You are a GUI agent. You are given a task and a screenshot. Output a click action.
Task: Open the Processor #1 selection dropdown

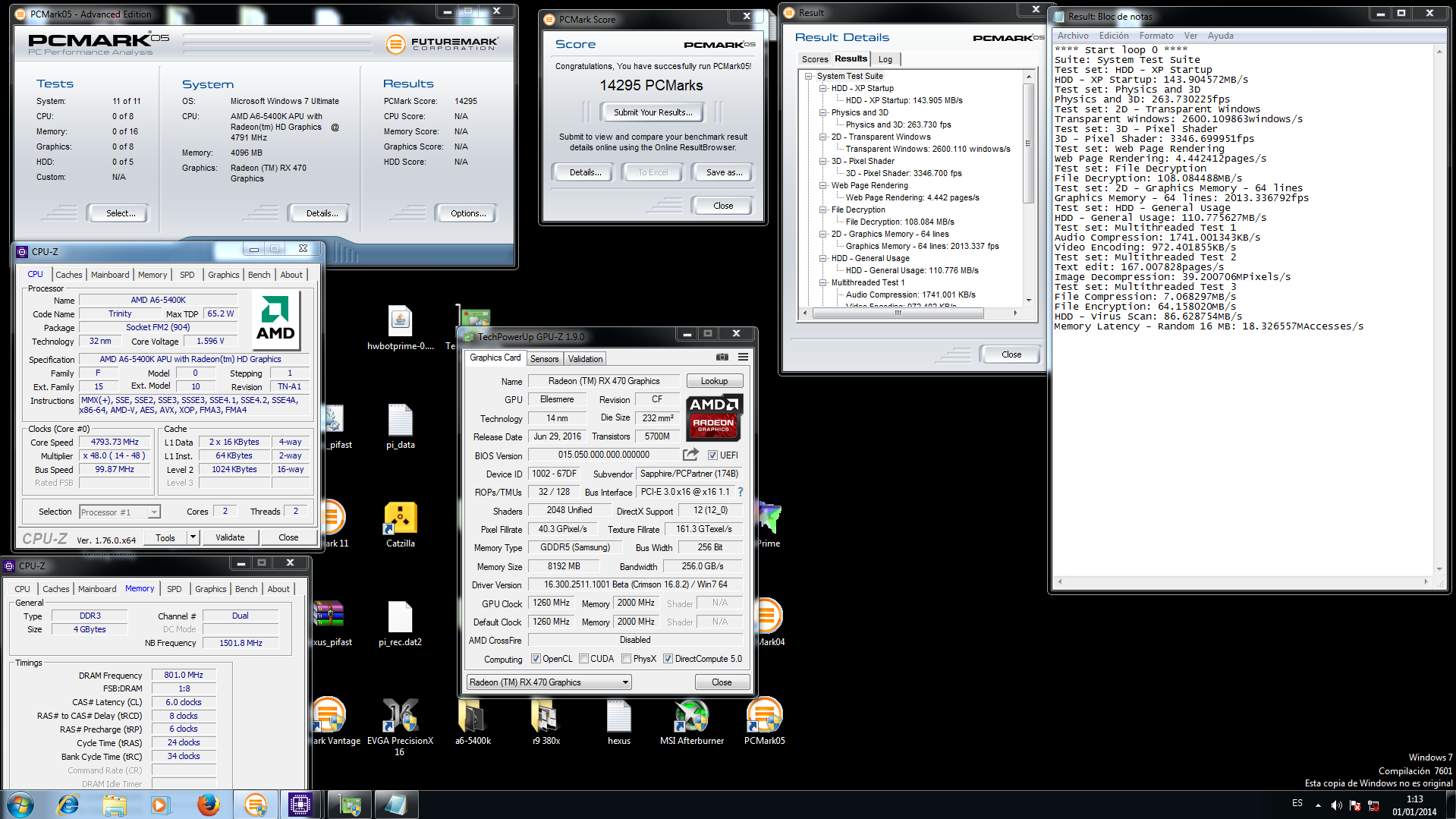coord(120,512)
